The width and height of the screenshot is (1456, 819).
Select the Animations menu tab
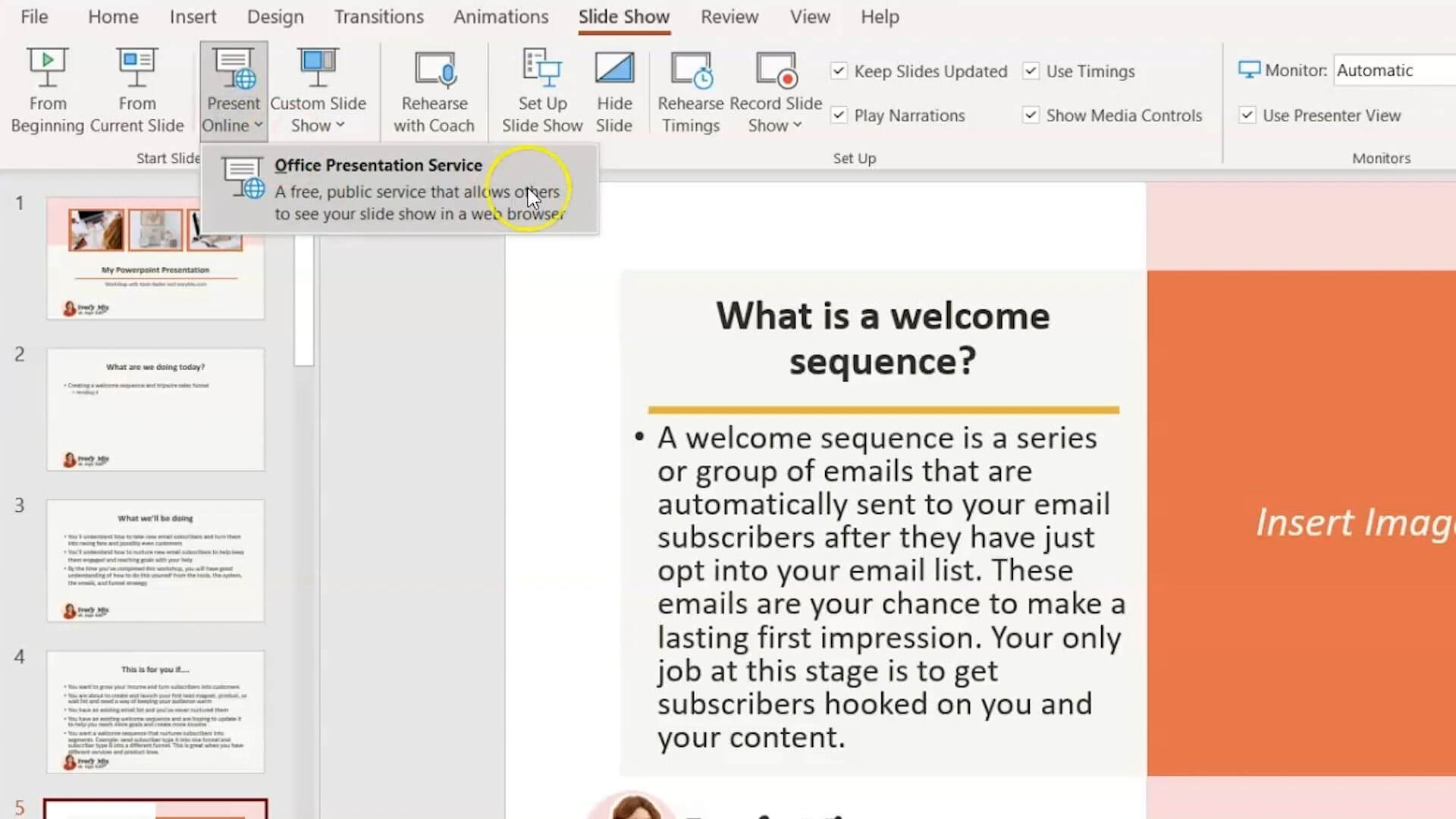(x=500, y=17)
